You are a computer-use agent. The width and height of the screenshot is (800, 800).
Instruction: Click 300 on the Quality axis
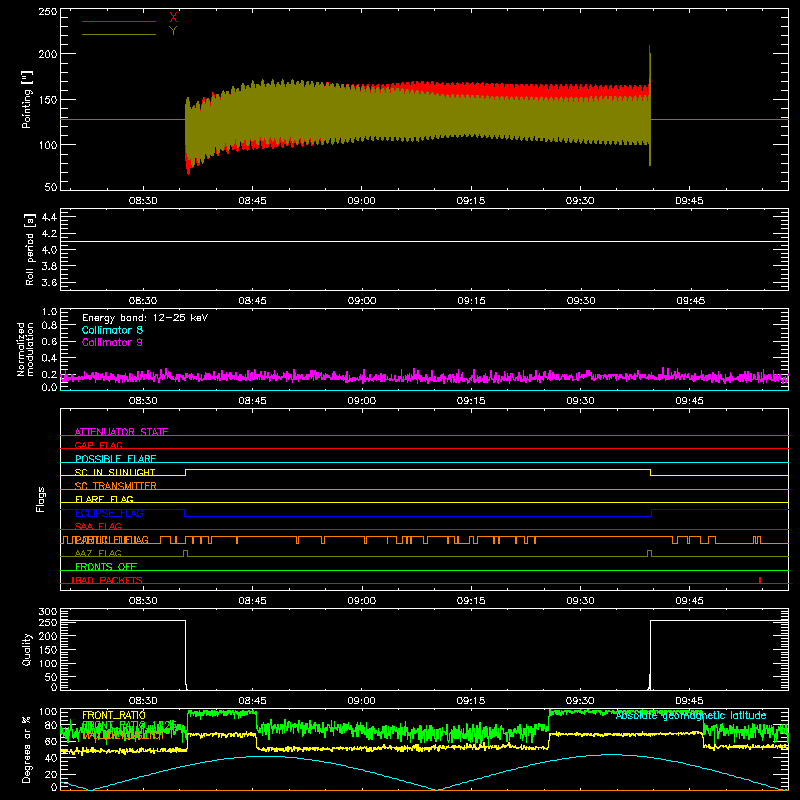pos(48,612)
